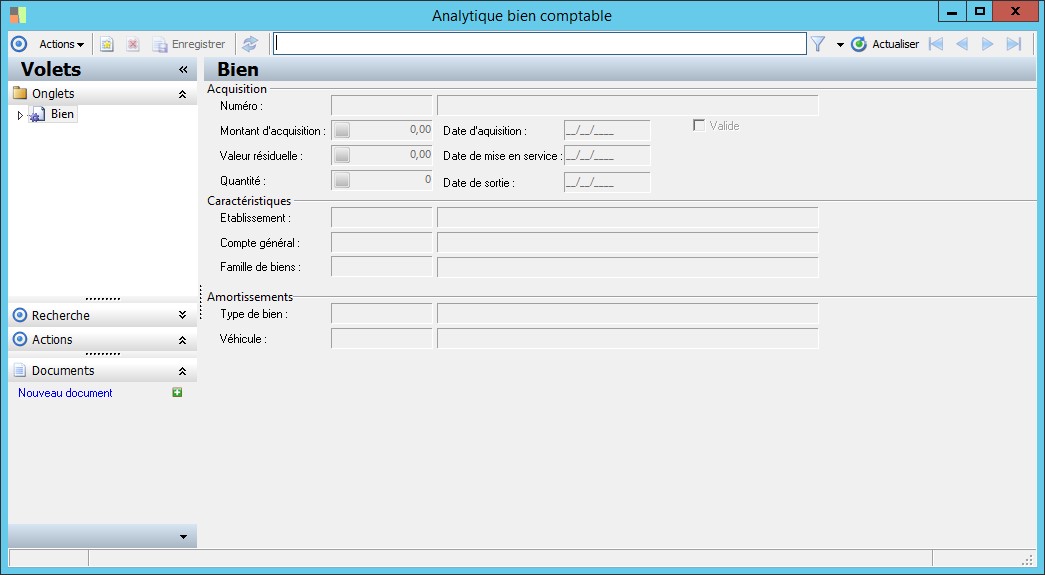The image size is (1045, 575).
Task: Click the Quantité calculator button
Action: click(342, 180)
